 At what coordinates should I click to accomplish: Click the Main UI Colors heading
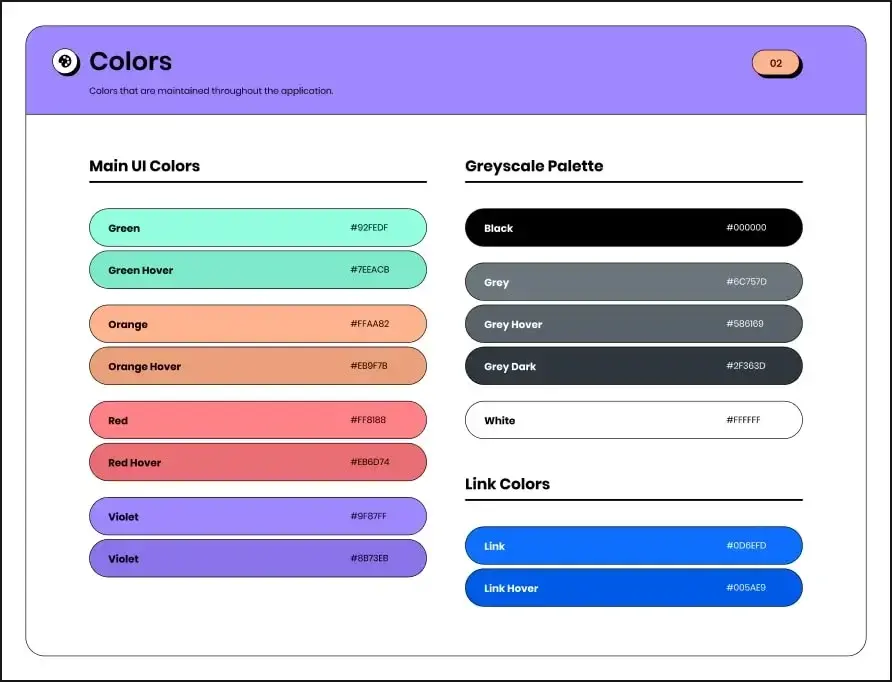tap(145, 166)
